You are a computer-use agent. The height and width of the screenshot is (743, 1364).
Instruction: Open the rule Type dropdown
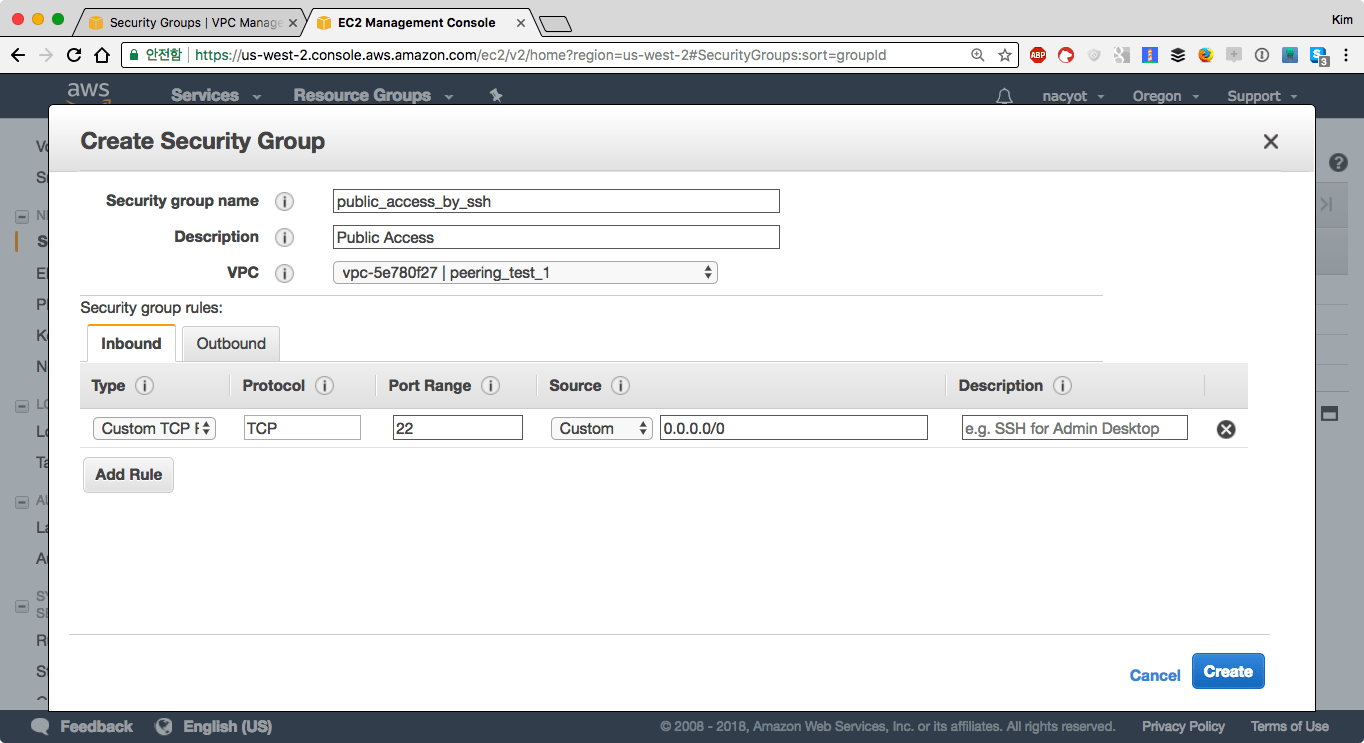pos(154,428)
